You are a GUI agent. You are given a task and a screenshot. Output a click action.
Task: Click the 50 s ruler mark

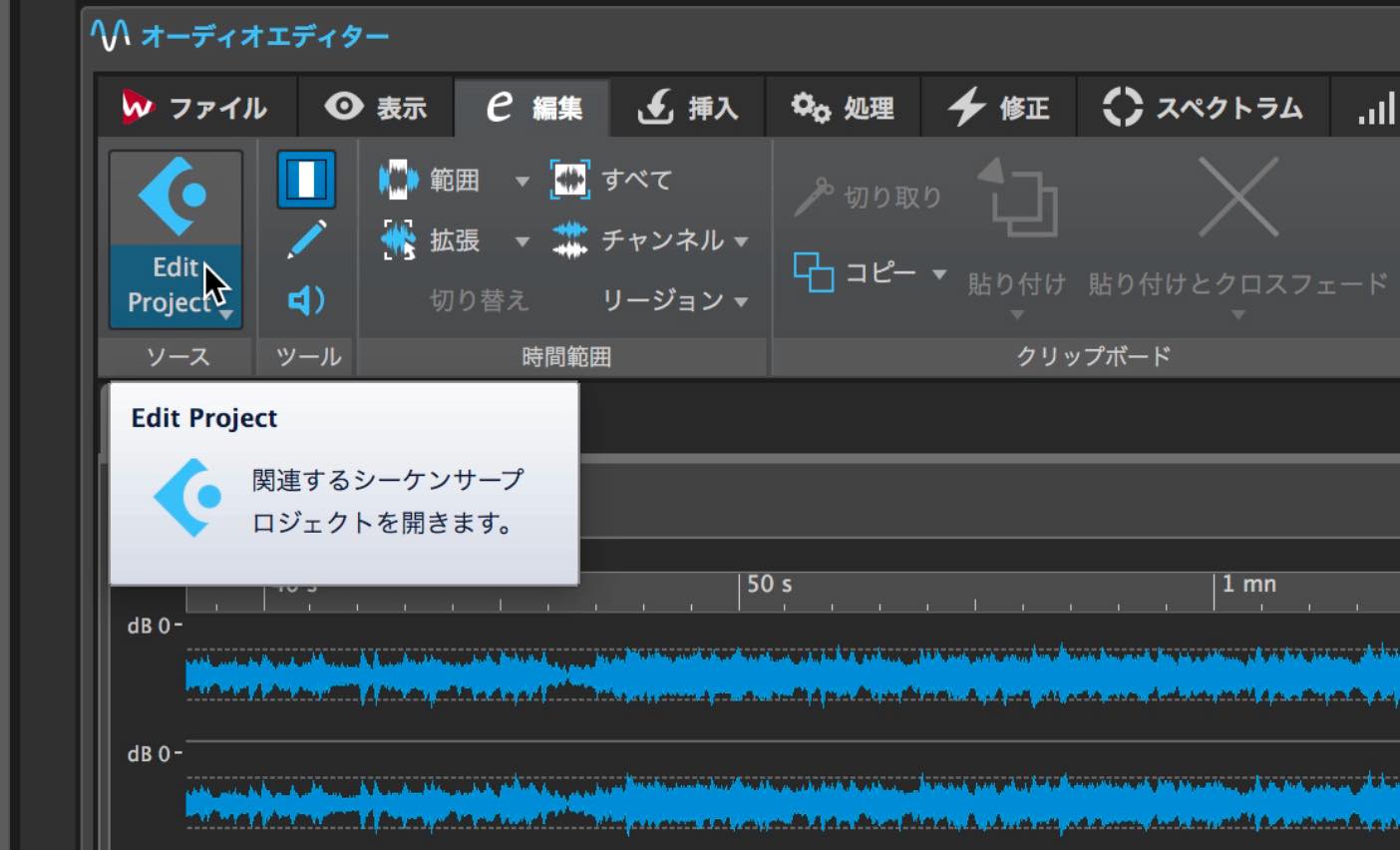(x=769, y=584)
